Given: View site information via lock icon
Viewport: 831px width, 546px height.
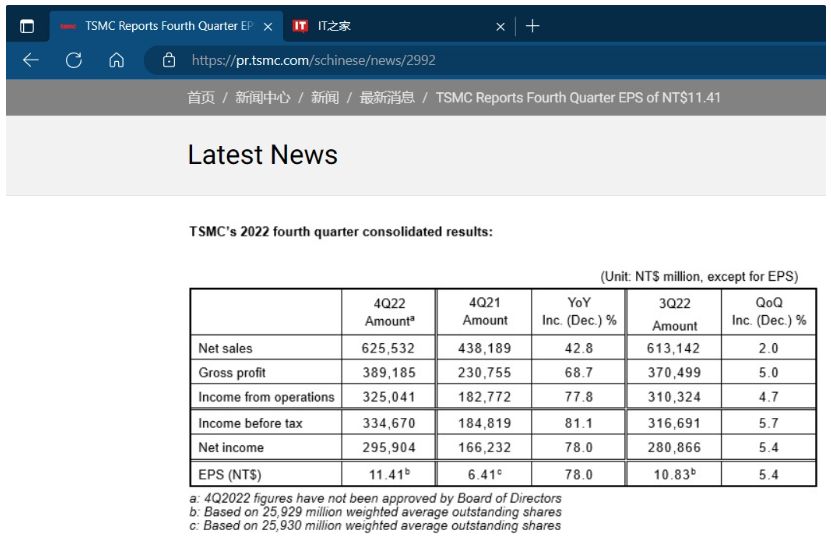Looking at the screenshot, I should click(x=169, y=60).
